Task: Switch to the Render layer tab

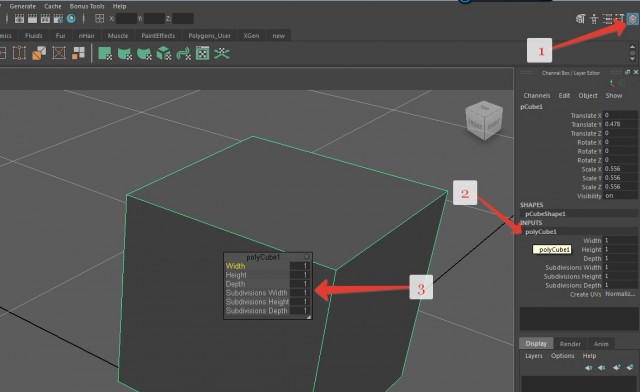Action: (x=570, y=344)
